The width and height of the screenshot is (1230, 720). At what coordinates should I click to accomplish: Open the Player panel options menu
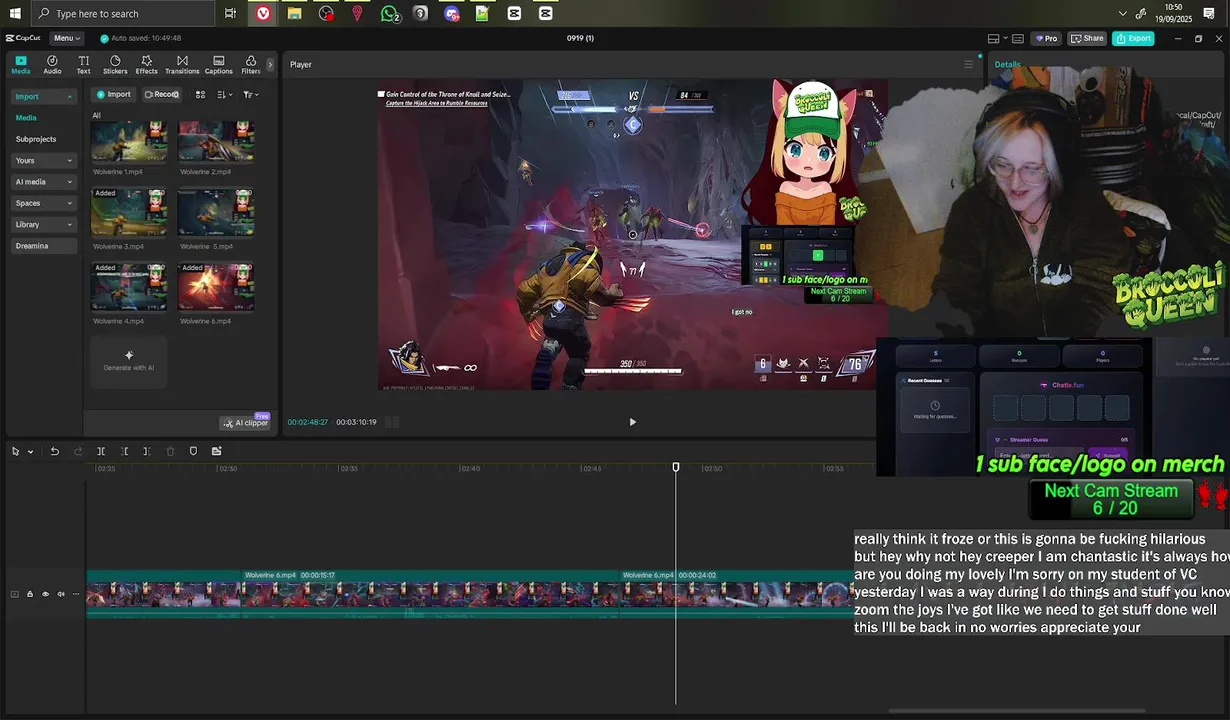click(968, 64)
